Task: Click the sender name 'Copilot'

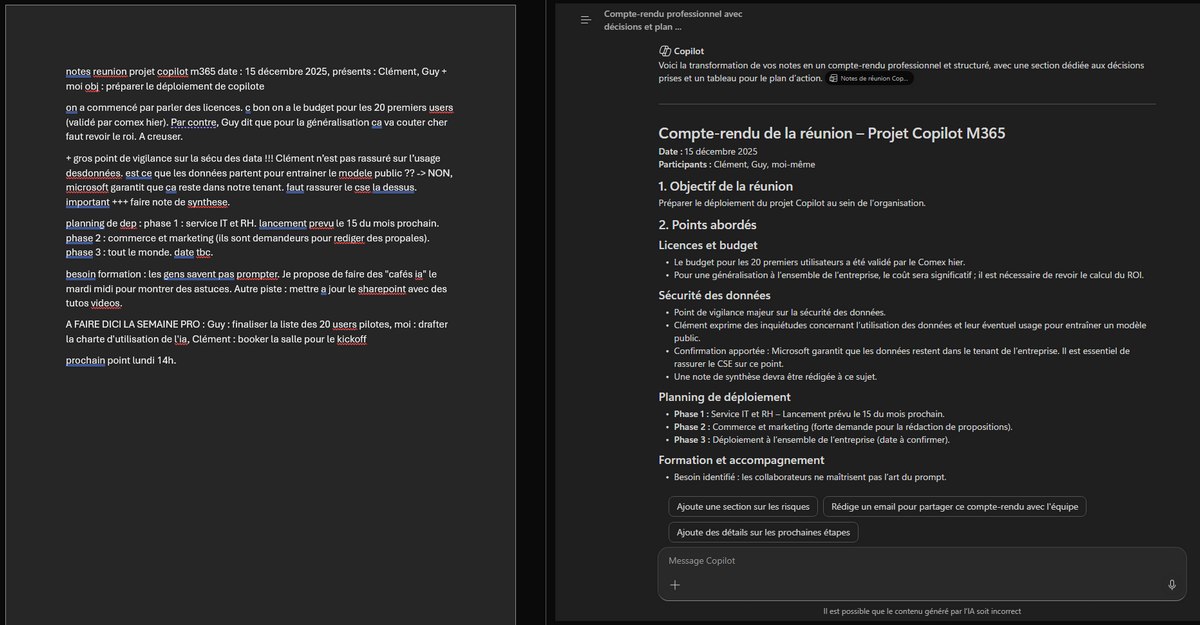Action: (x=689, y=50)
